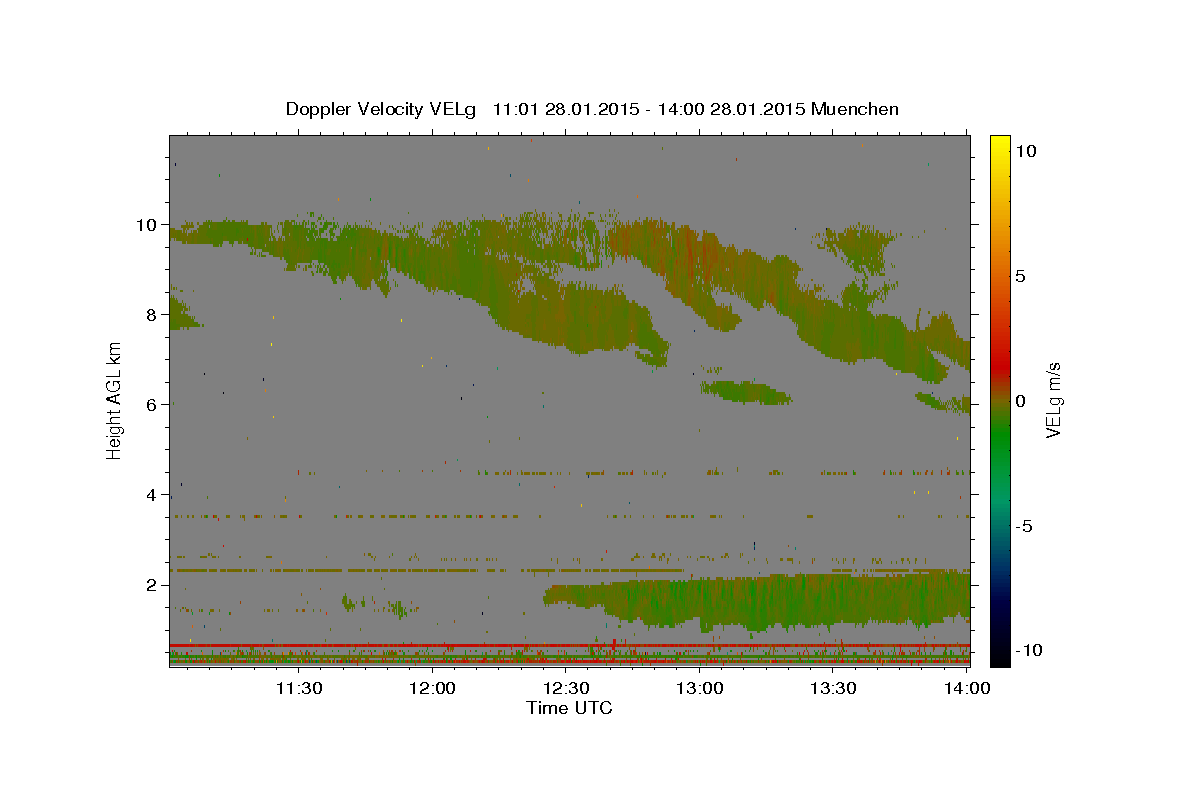The height and width of the screenshot is (800, 1200).
Task: Click the colorbar tick value '5'
Action: tap(1021, 276)
